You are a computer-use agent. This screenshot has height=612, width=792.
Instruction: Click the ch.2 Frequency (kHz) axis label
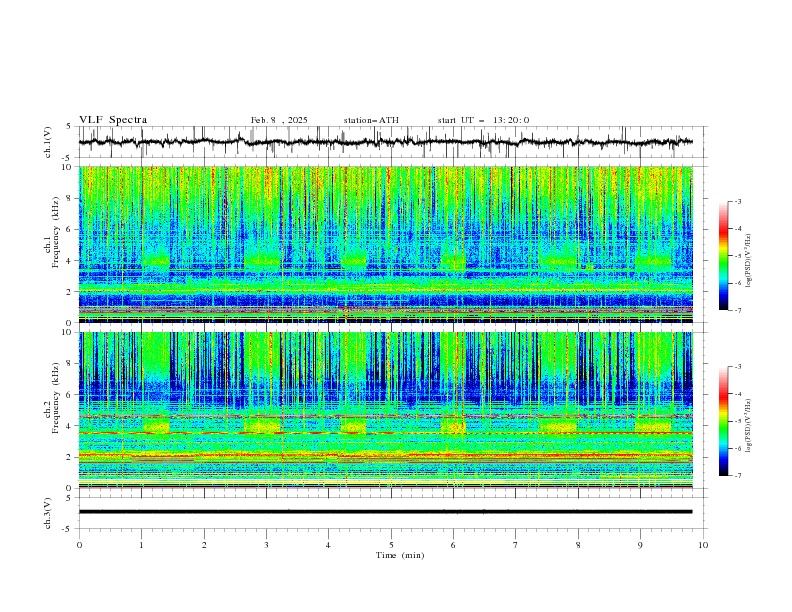(56, 398)
